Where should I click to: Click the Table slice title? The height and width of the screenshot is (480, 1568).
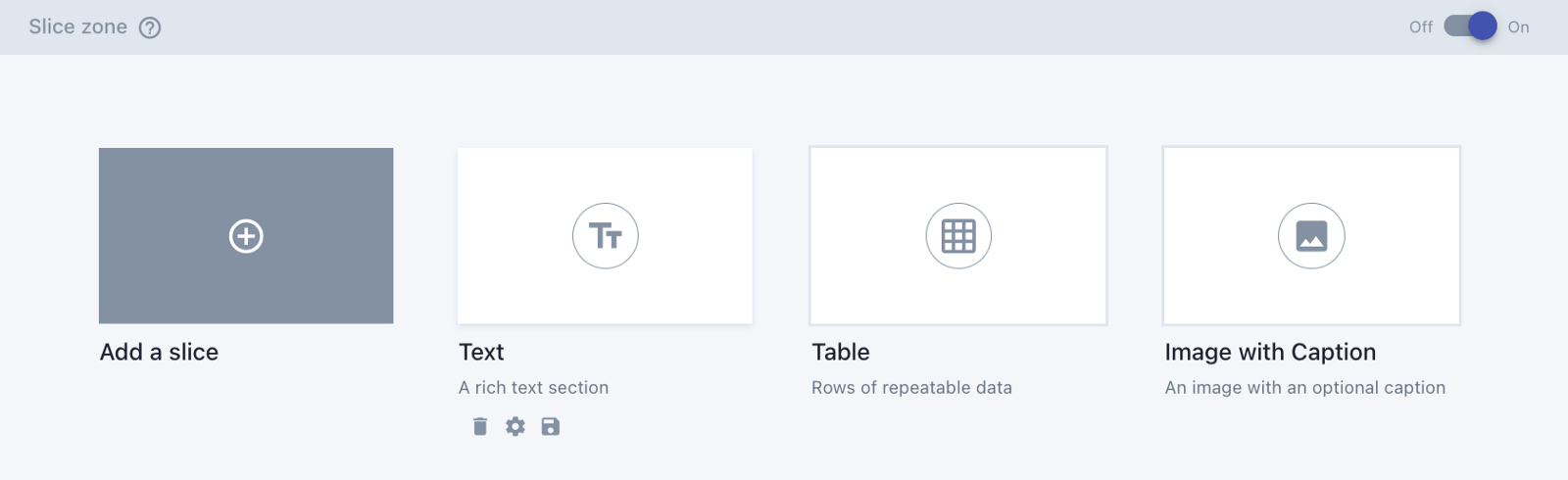point(841,352)
